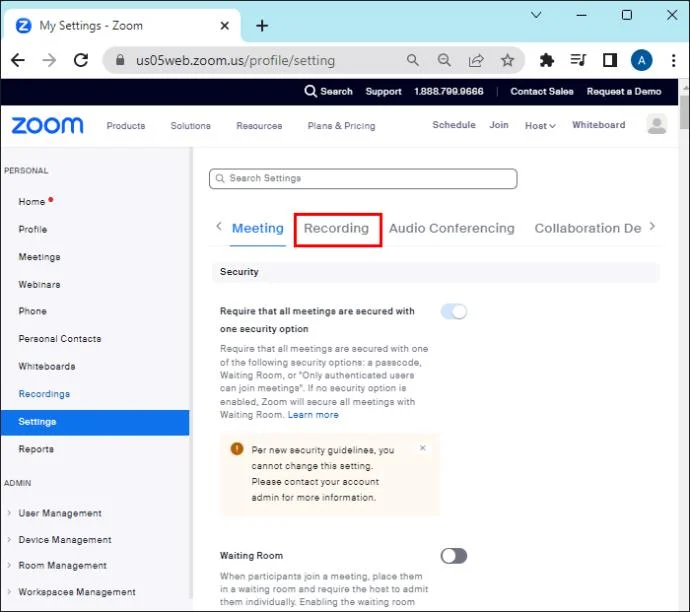Click the share page icon in address bar
This screenshot has height=612, width=690.
coord(476,60)
